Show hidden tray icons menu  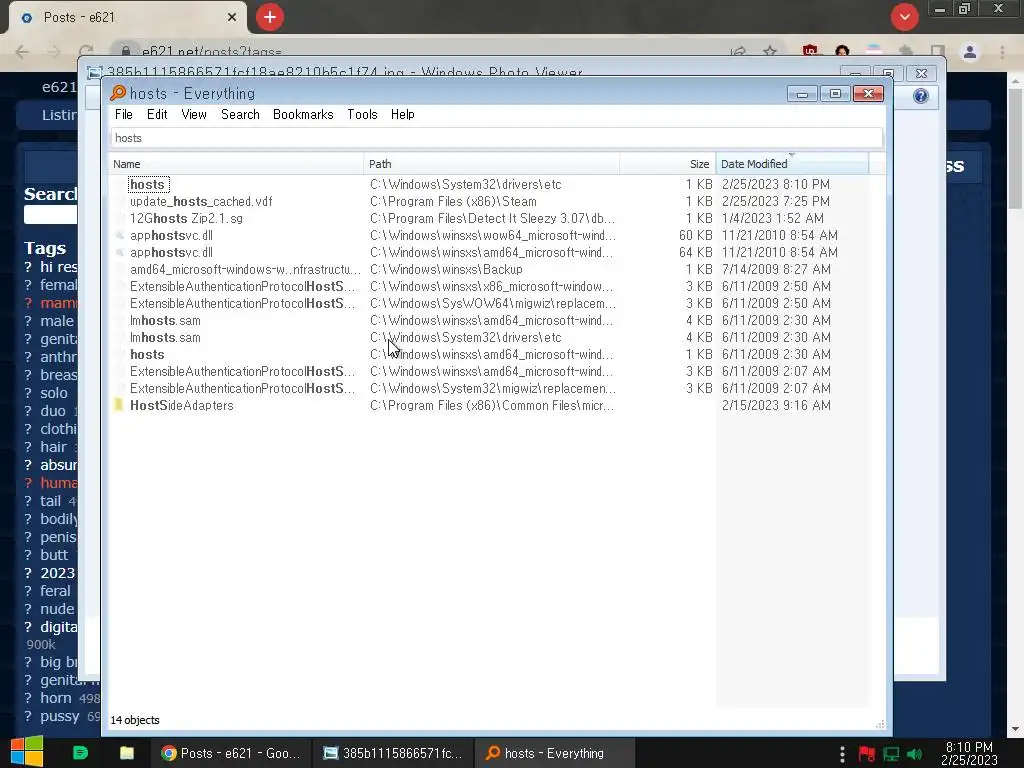[x=842, y=754]
